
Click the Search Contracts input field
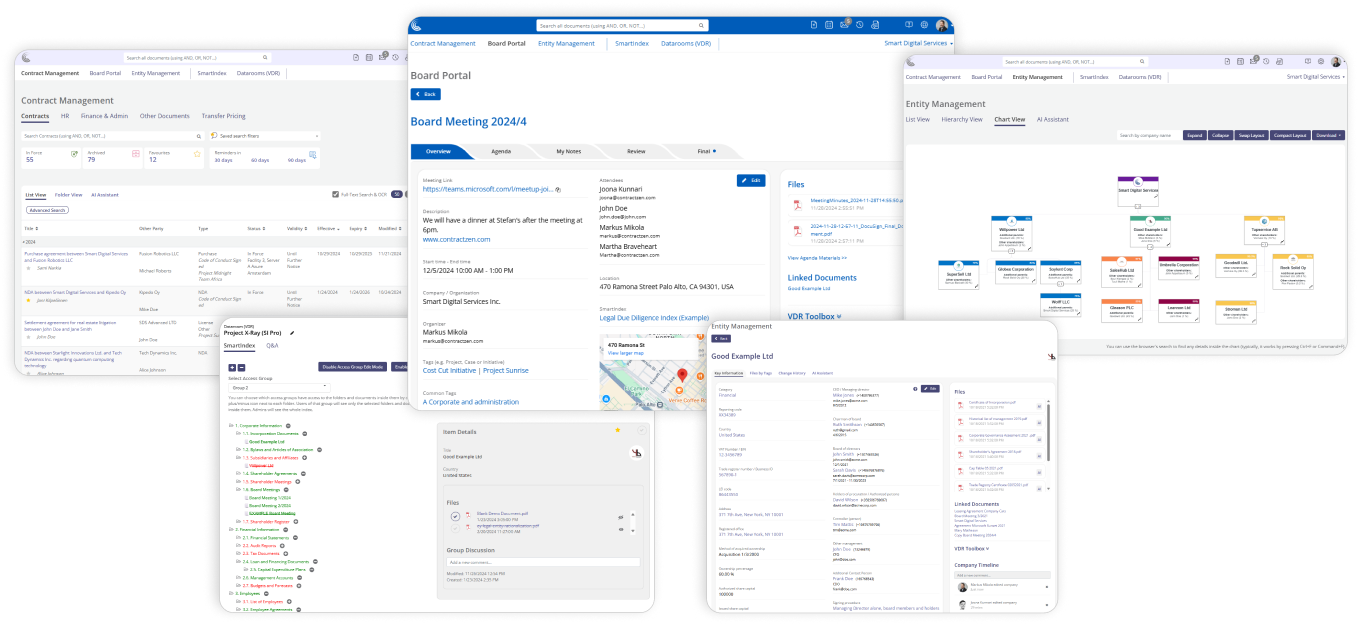click(x=111, y=135)
